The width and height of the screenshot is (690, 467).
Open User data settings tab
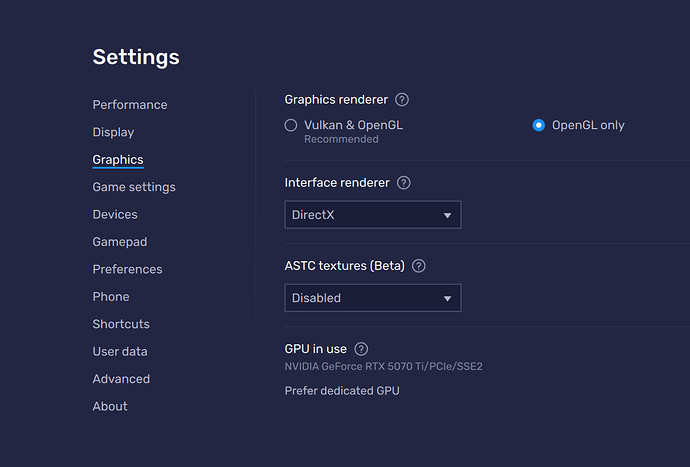tap(120, 352)
